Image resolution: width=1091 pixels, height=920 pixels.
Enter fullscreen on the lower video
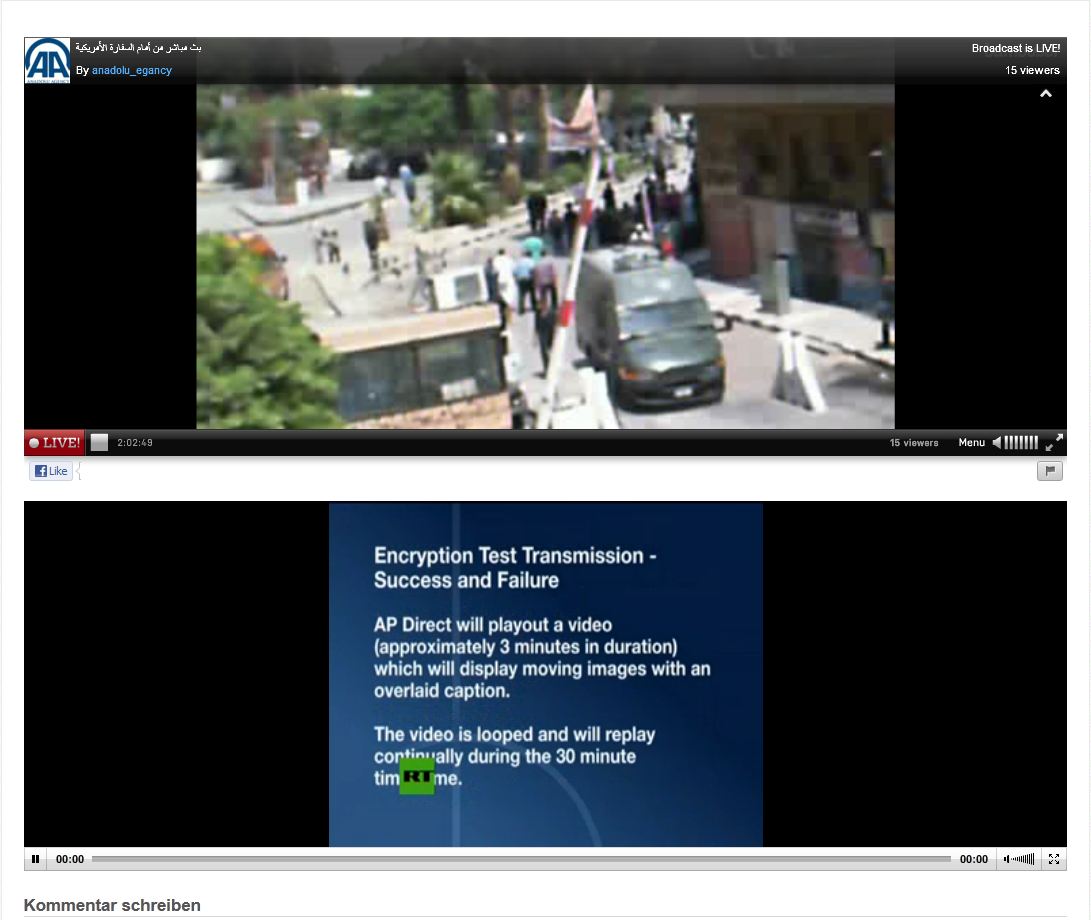1053,859
